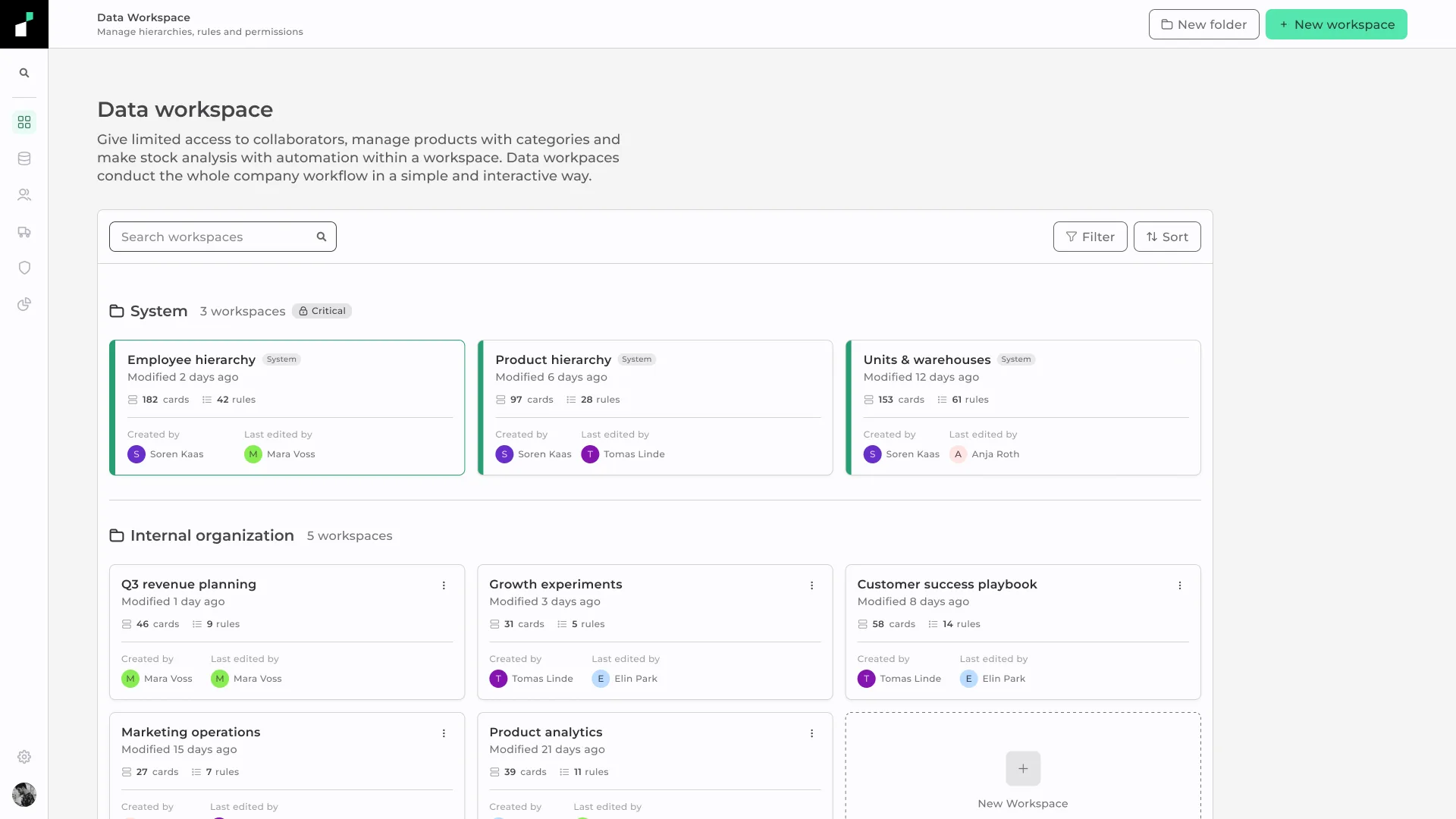Open settings gear in sidebar

[x=24, y=757]
